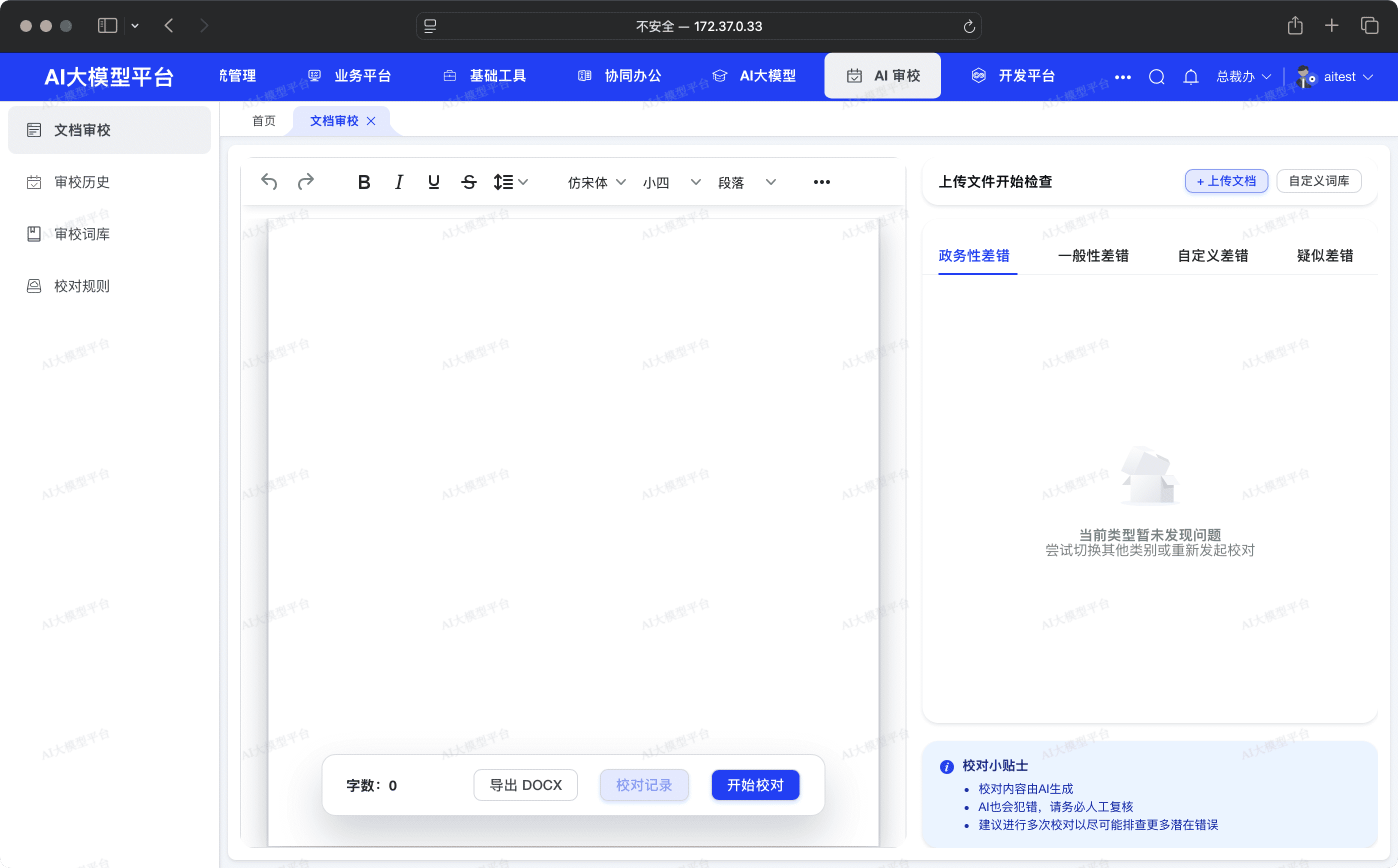Open a new tab with plus icon
Viewport: 1398px width, 868px height.
(x=1331, y=26)
